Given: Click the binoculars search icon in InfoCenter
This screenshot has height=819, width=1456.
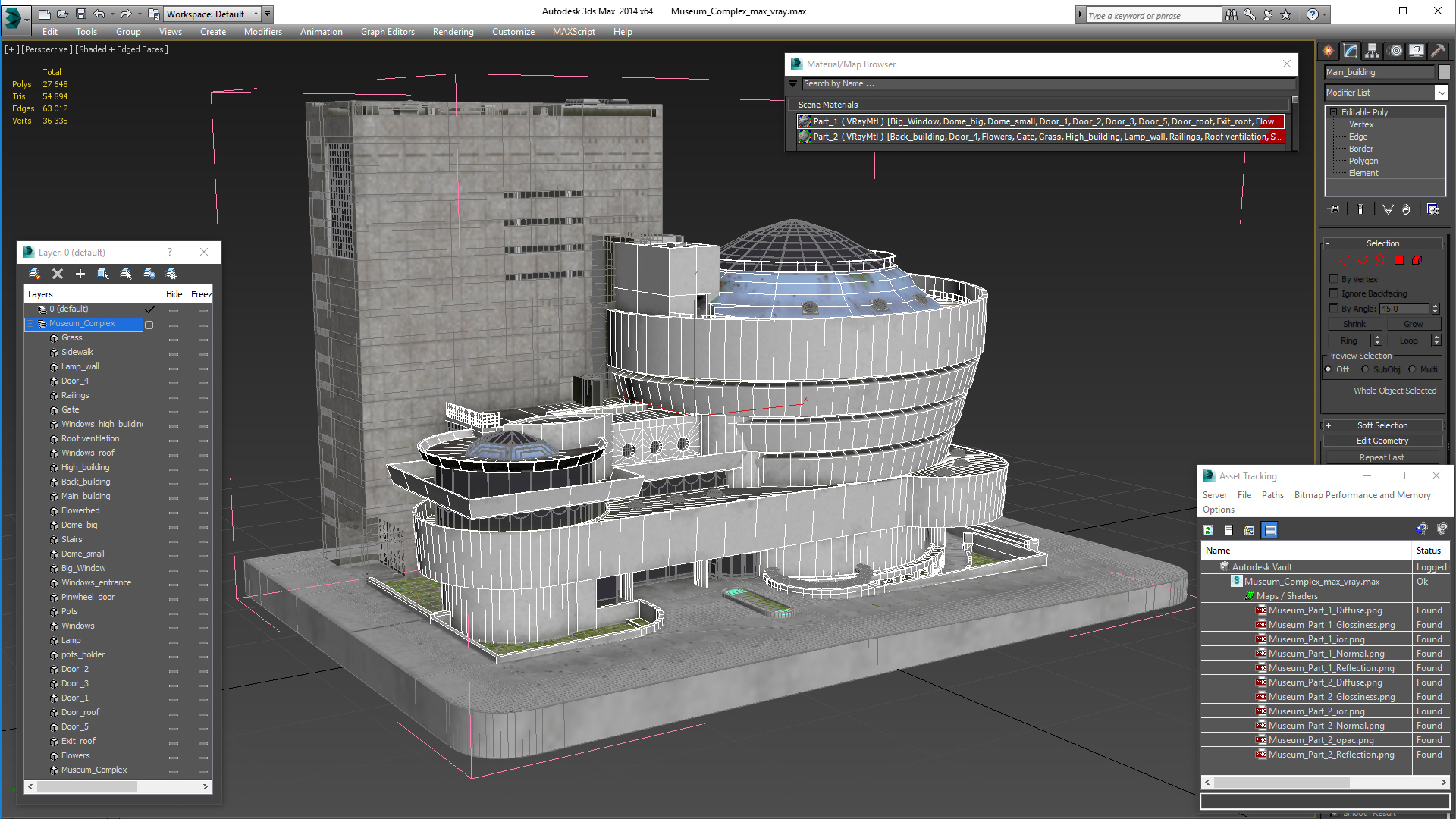Looking at the screenshot, I should click(1232, 14).
